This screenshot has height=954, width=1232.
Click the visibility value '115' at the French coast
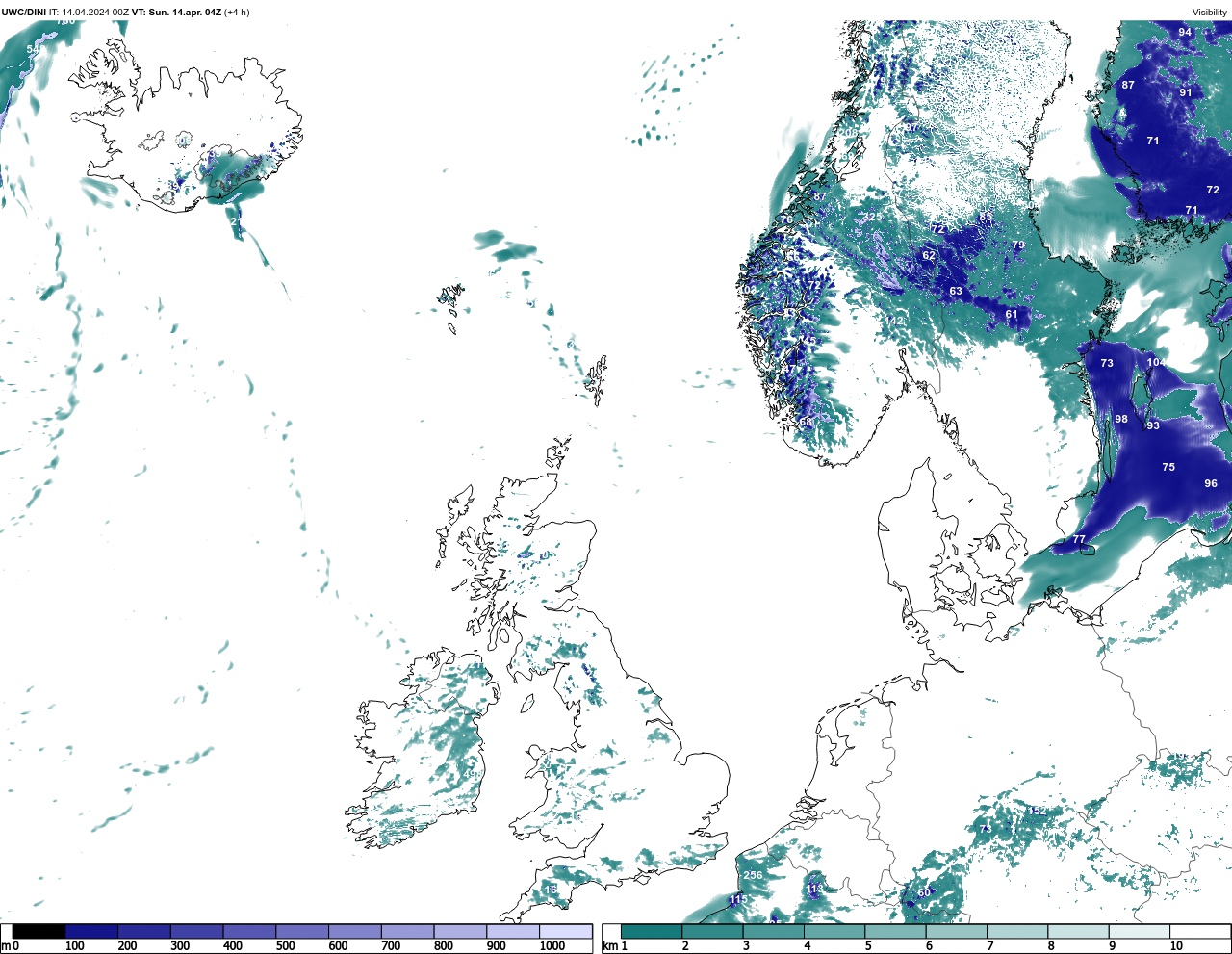tap(737, 900)
